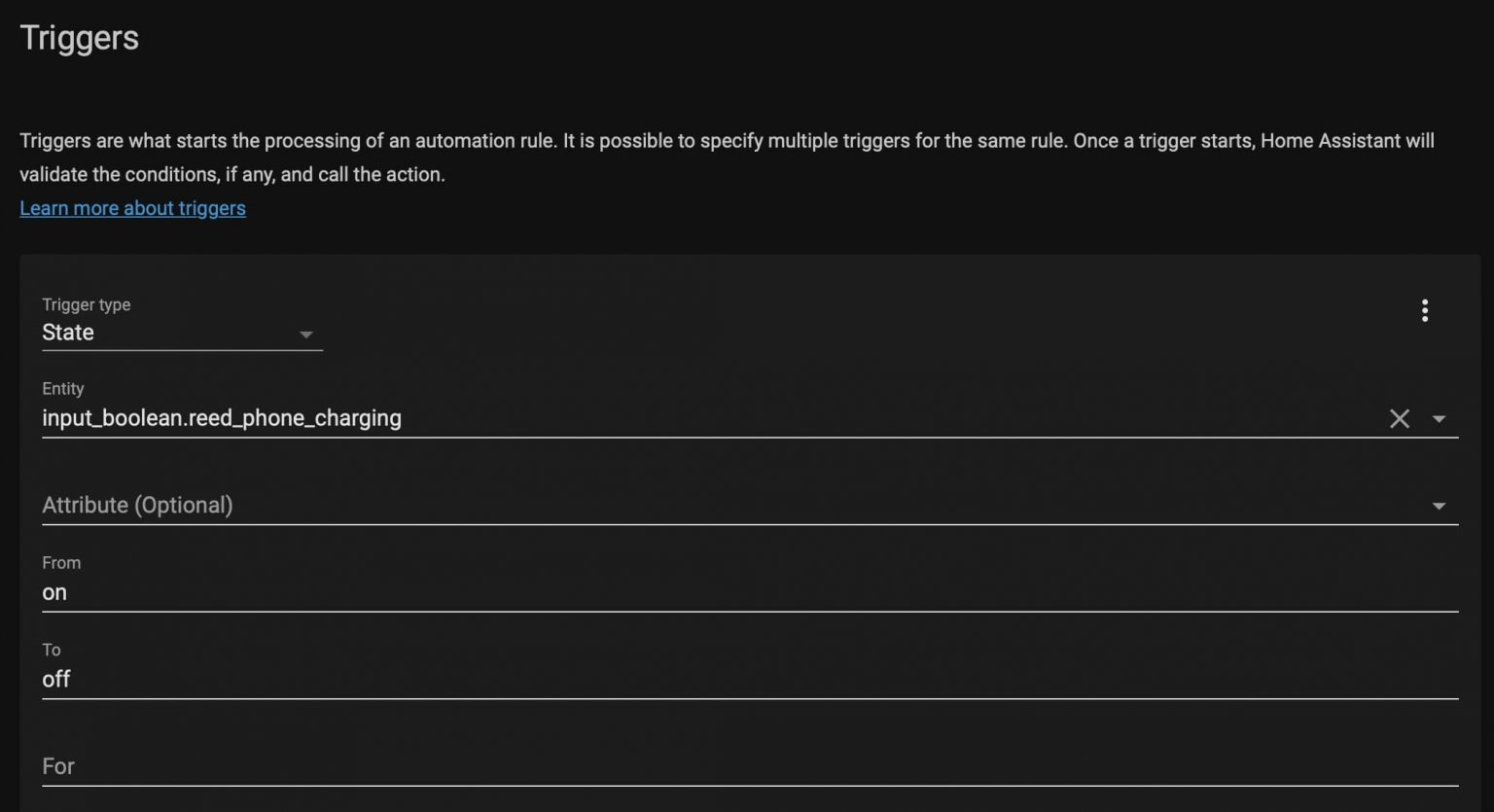Image resolution: width=1494 pixels, height=812 pixels.
Task: Click the "From" field label
Action: pyautogui.click(x=61, y=562)
